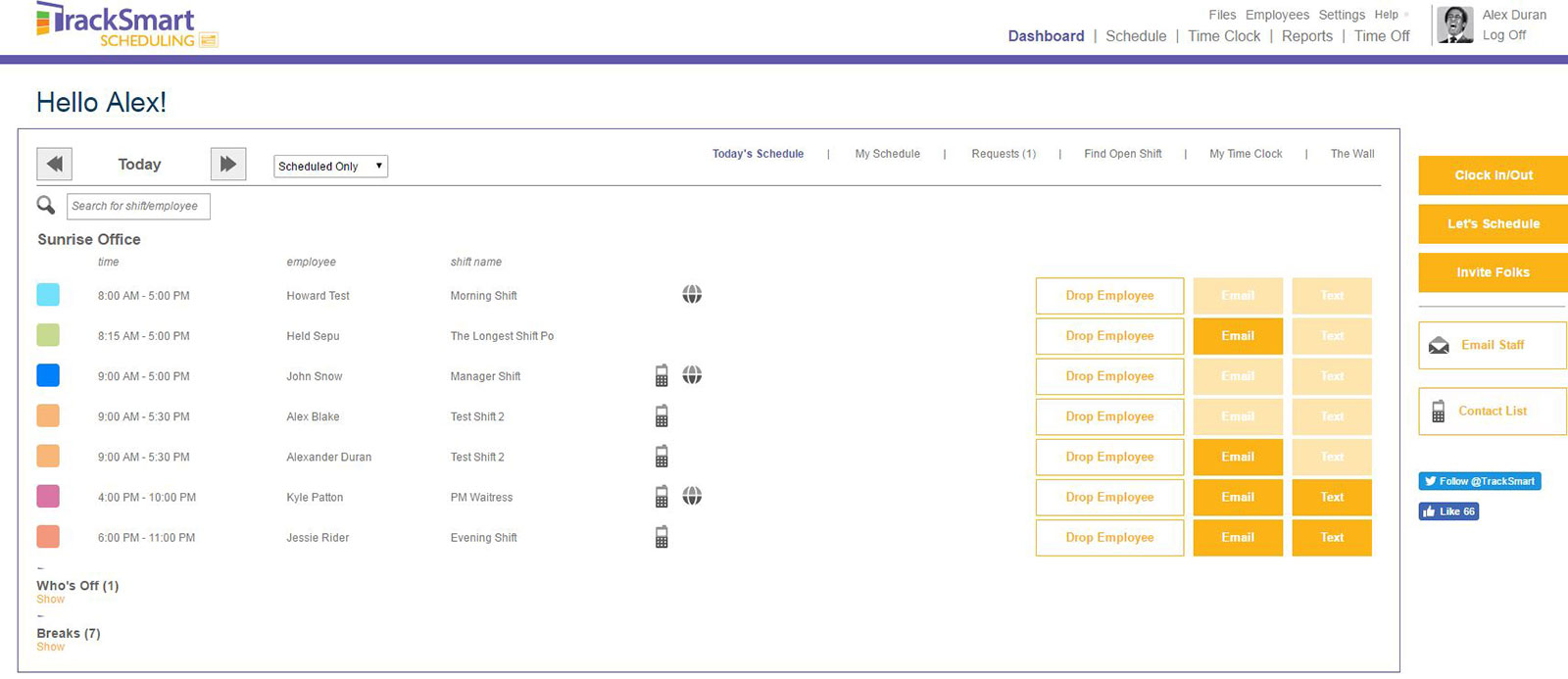Click Alex Duran's profile photo
Viewport: 1568px width, 679px height.
(x=1455, y=25)
